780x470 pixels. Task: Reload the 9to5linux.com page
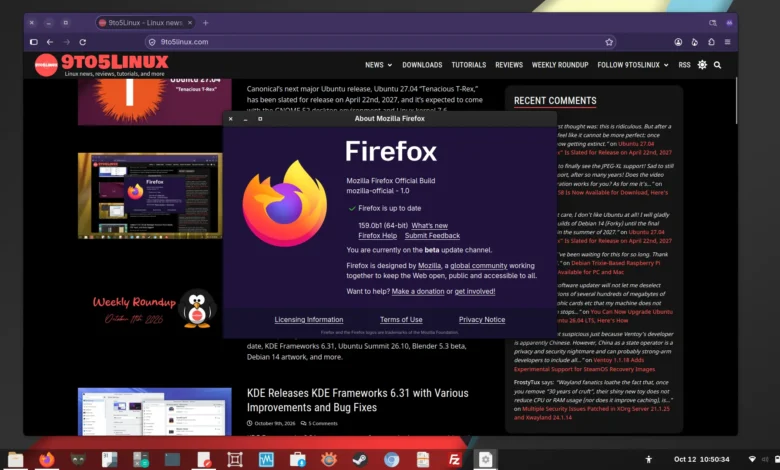tap(83, 42)
